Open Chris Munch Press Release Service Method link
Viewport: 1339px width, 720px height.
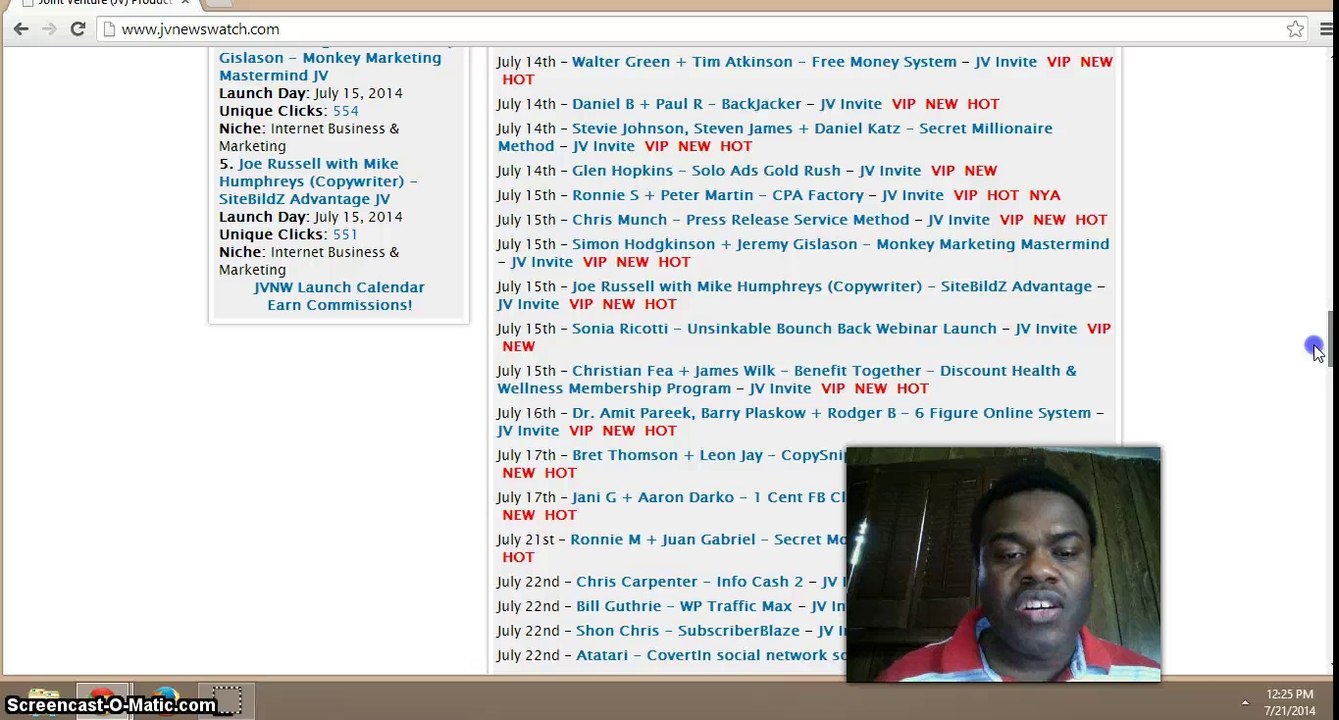740,220
